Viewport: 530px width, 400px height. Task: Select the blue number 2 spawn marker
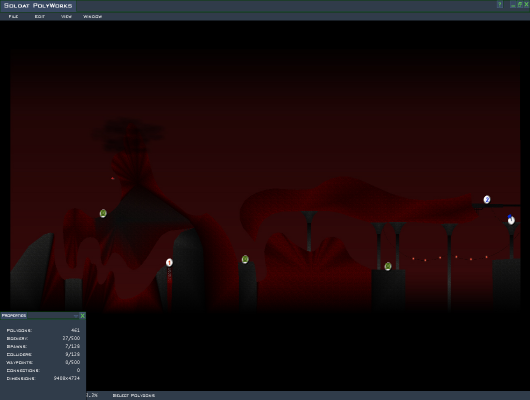[487, 199]
